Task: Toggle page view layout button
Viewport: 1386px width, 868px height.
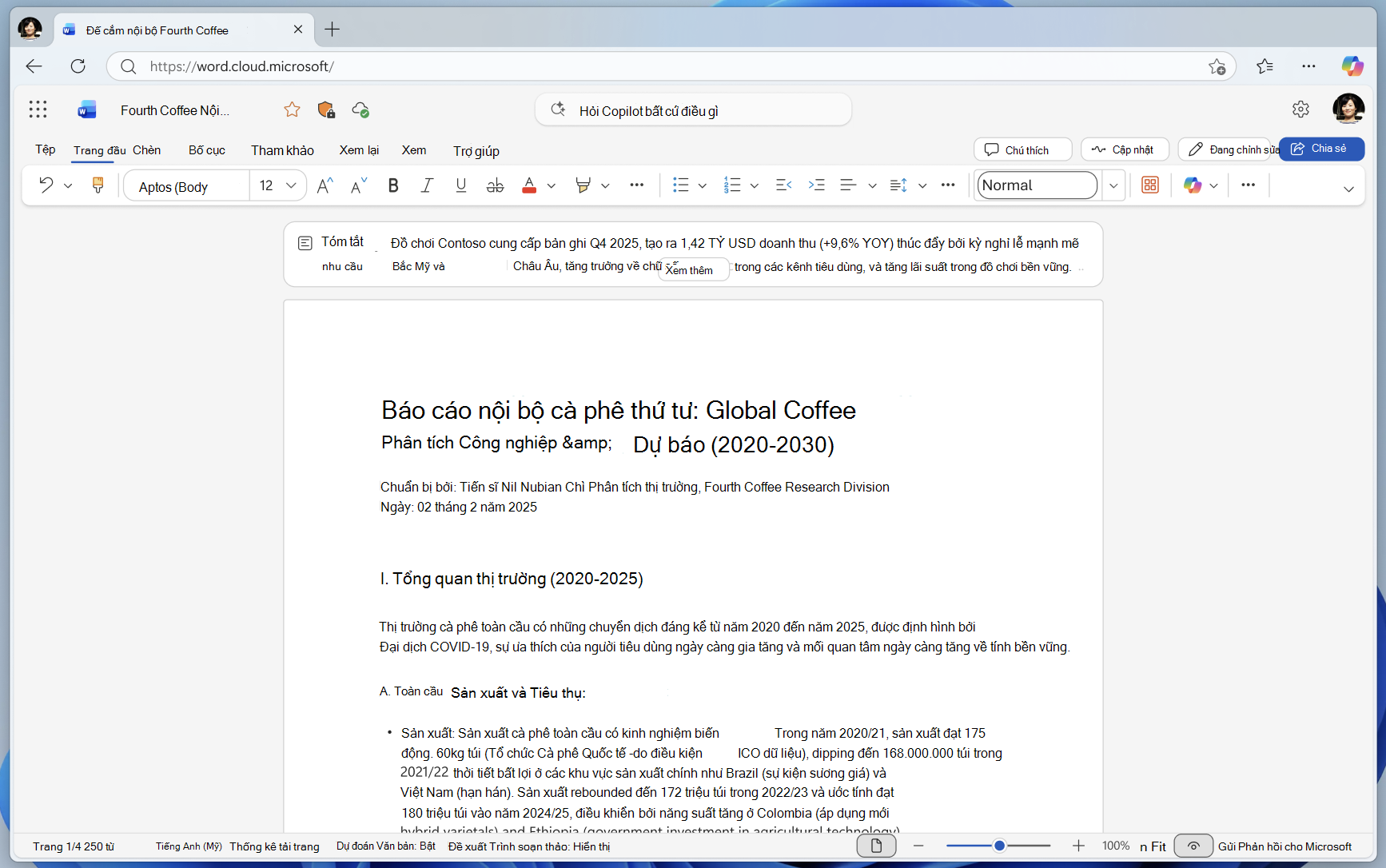Action: 876,846
